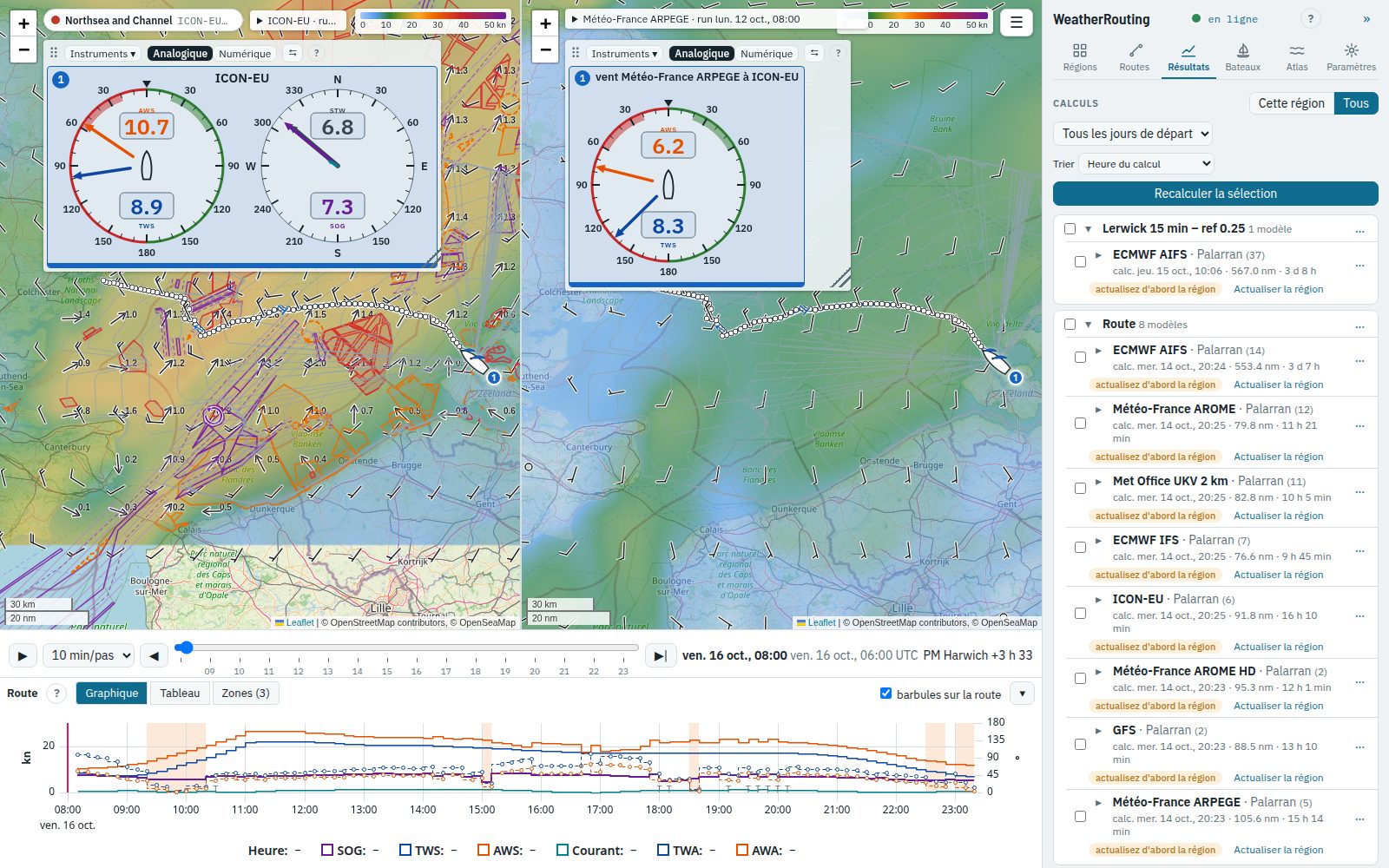Check the Lerwick 15 min group checkbox
Image resolution: width=1389 pixels, height=868 pixels.
pos(1070,229)
